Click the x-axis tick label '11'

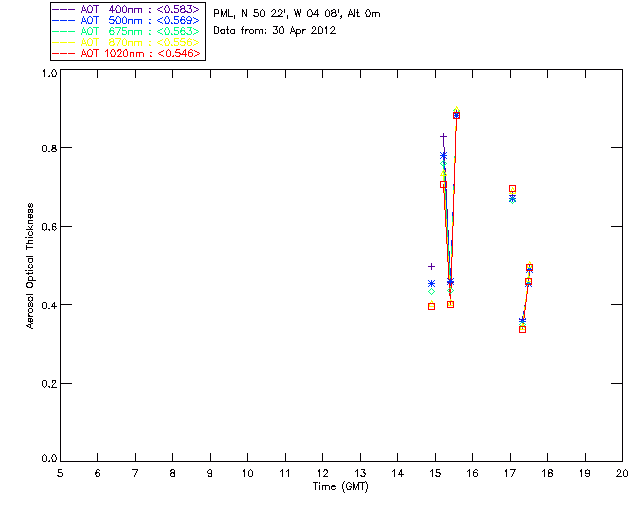click(x=285, y=473)
